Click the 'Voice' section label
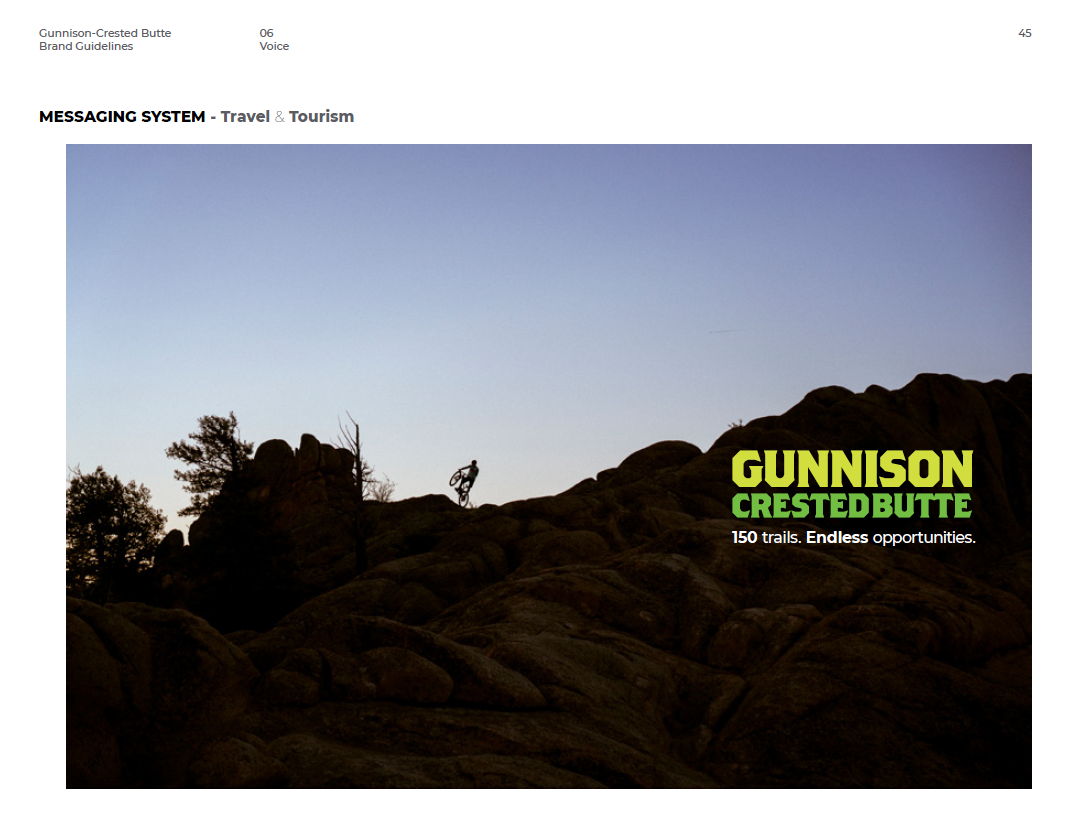The height and width of the screenshot is (815, 1080). 274,46
